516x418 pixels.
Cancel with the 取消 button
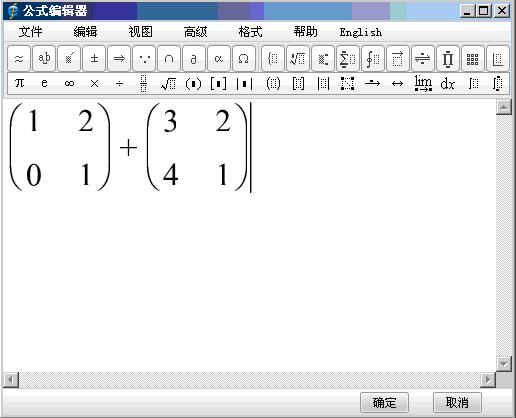click(457, 403)
